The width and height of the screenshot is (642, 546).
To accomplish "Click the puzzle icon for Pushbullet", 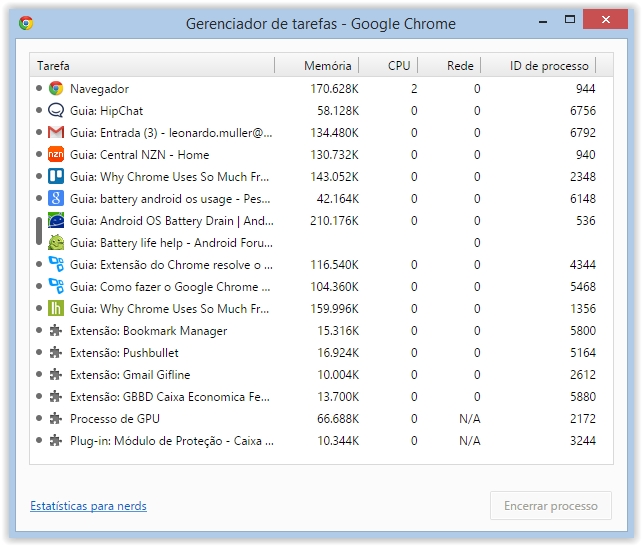I will (56, 352).
